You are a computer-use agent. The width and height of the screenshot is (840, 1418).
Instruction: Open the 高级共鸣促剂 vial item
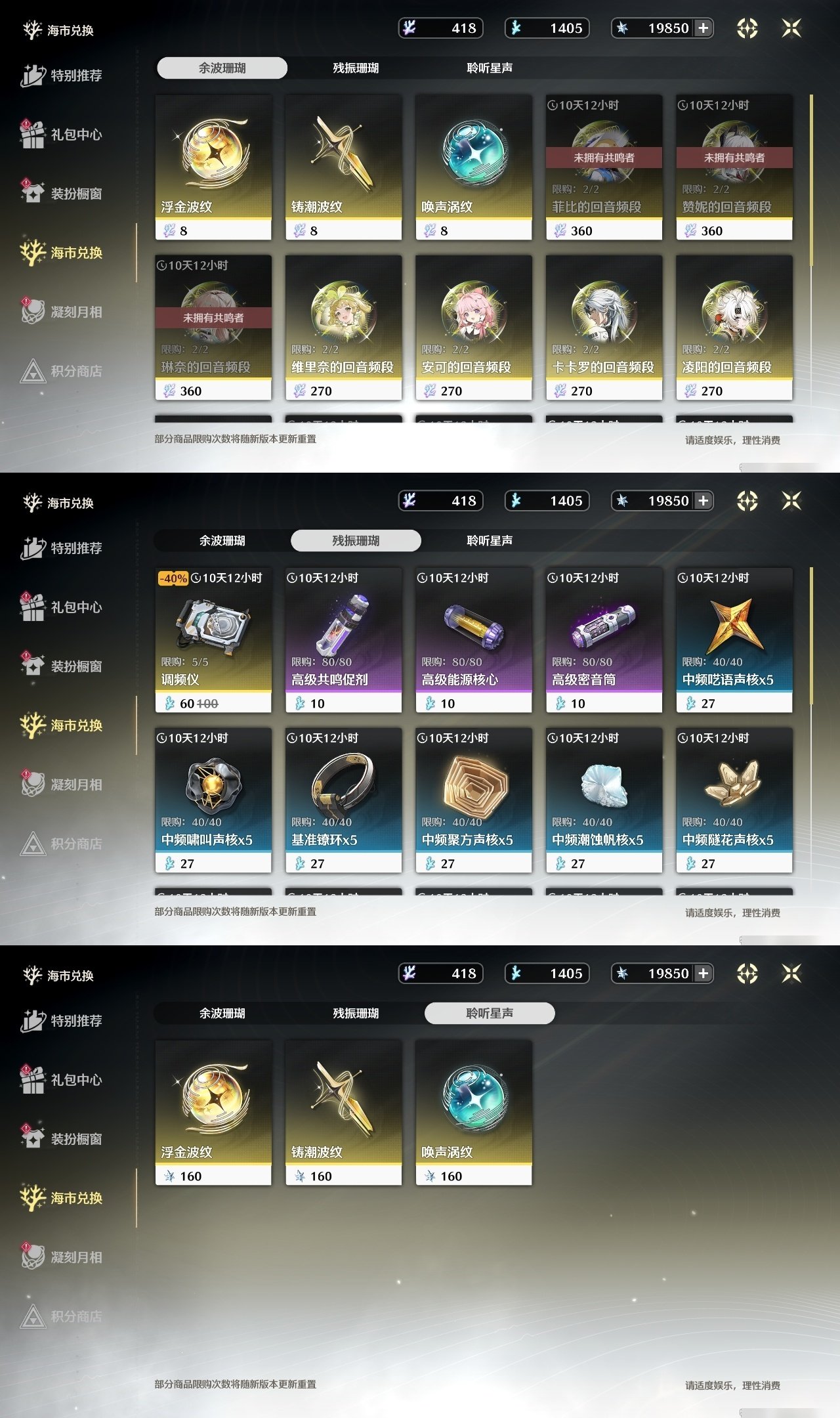[343, 640]
